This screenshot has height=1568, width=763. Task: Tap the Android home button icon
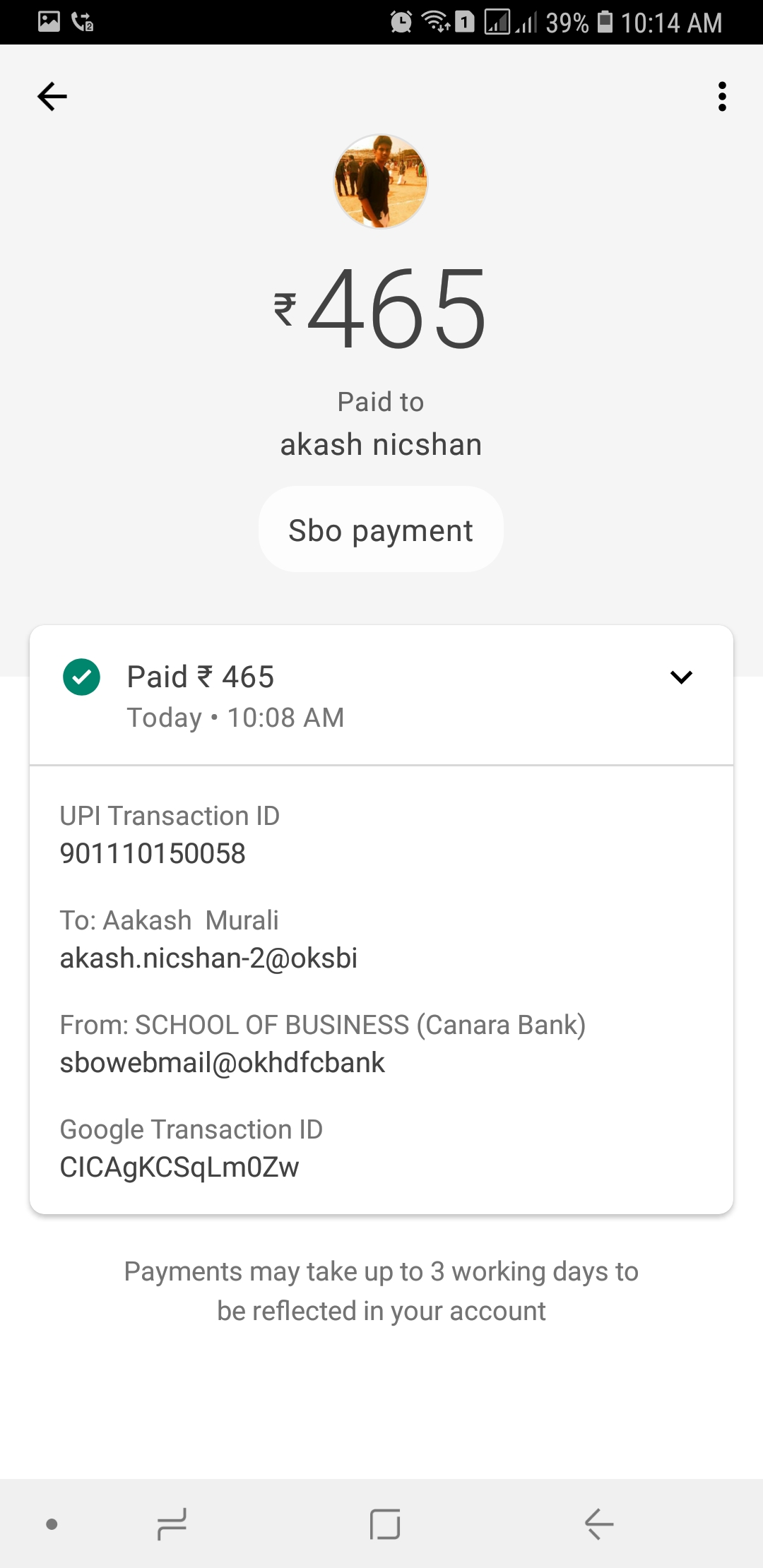[385, 1524]
